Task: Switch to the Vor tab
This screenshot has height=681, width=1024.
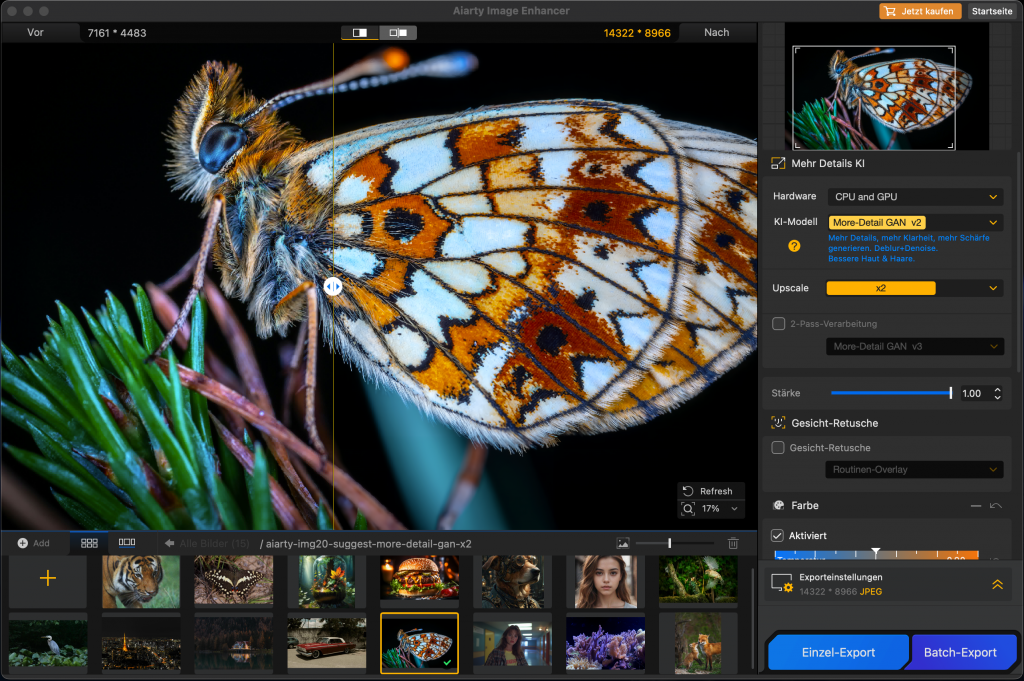Action: (x=37, y=31)
